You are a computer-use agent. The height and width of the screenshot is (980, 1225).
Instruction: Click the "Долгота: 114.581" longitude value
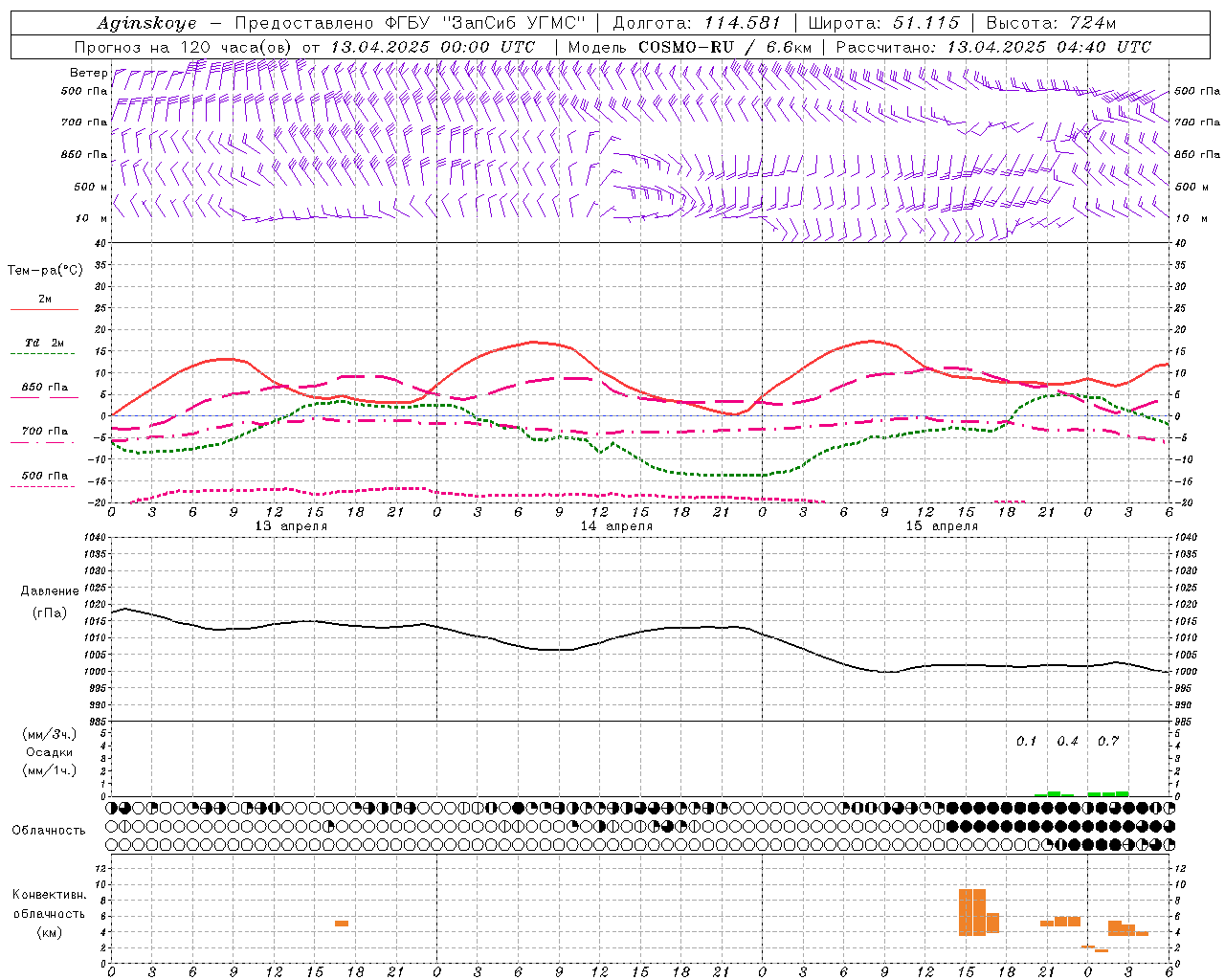point(697,23)
